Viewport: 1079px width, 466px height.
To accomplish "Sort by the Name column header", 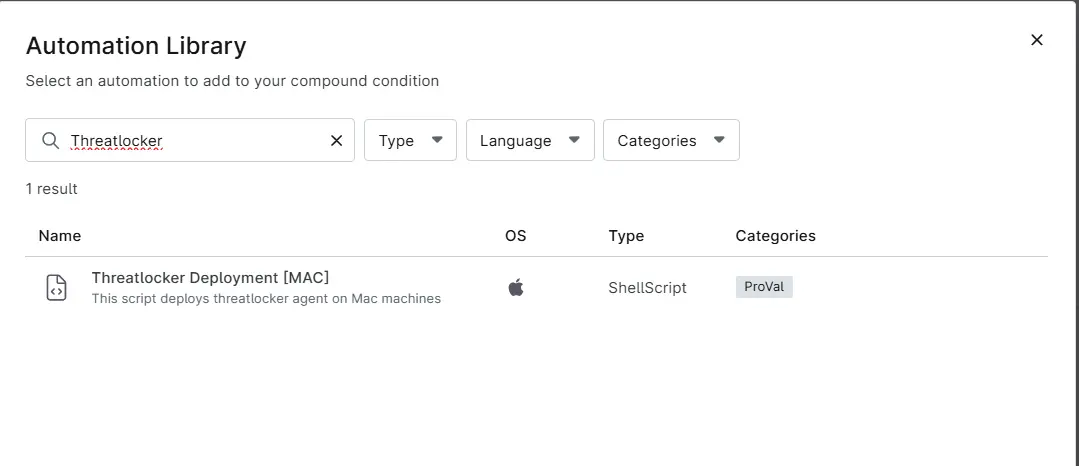I will coord(60,236).
